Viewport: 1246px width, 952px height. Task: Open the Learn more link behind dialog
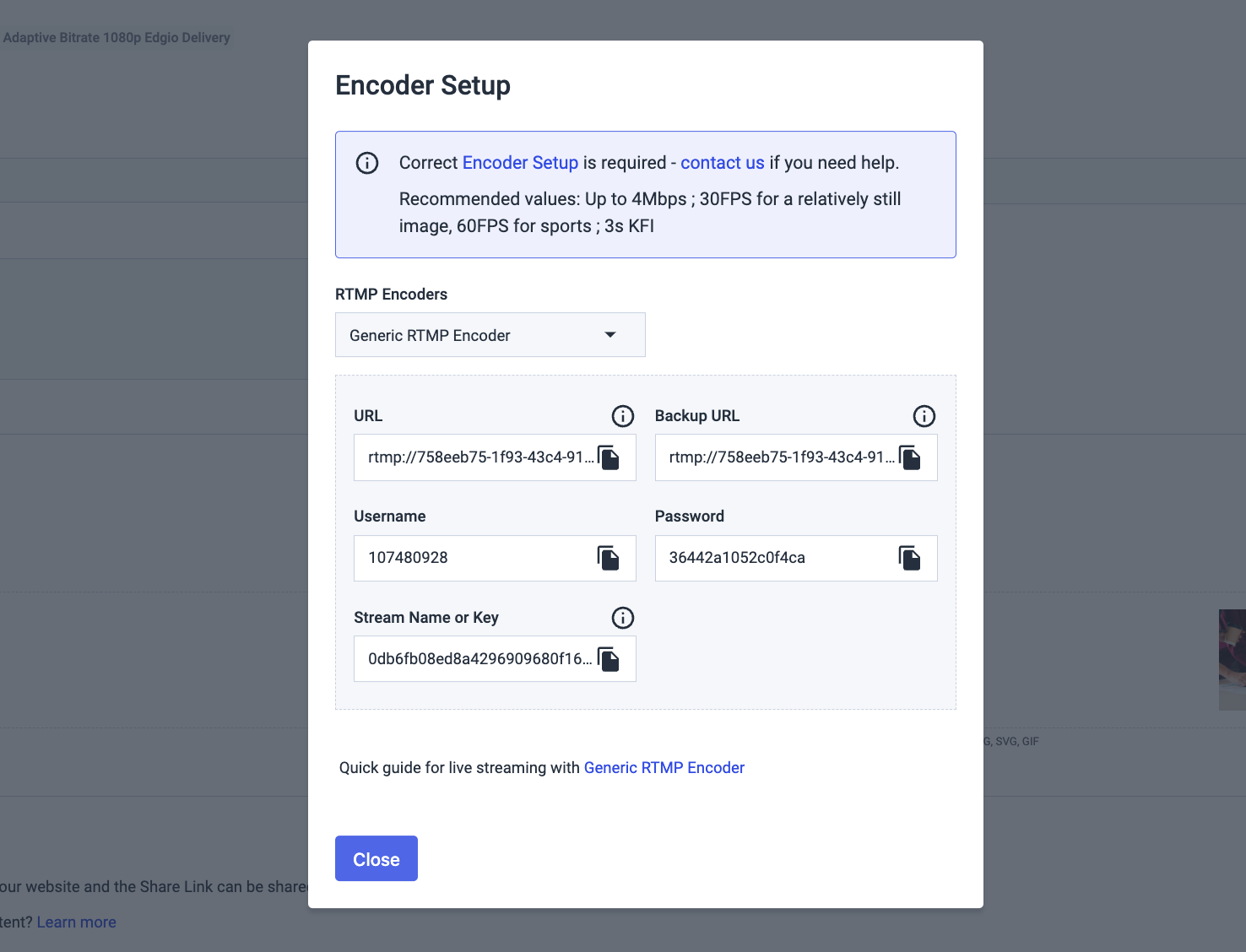point(77,922)
